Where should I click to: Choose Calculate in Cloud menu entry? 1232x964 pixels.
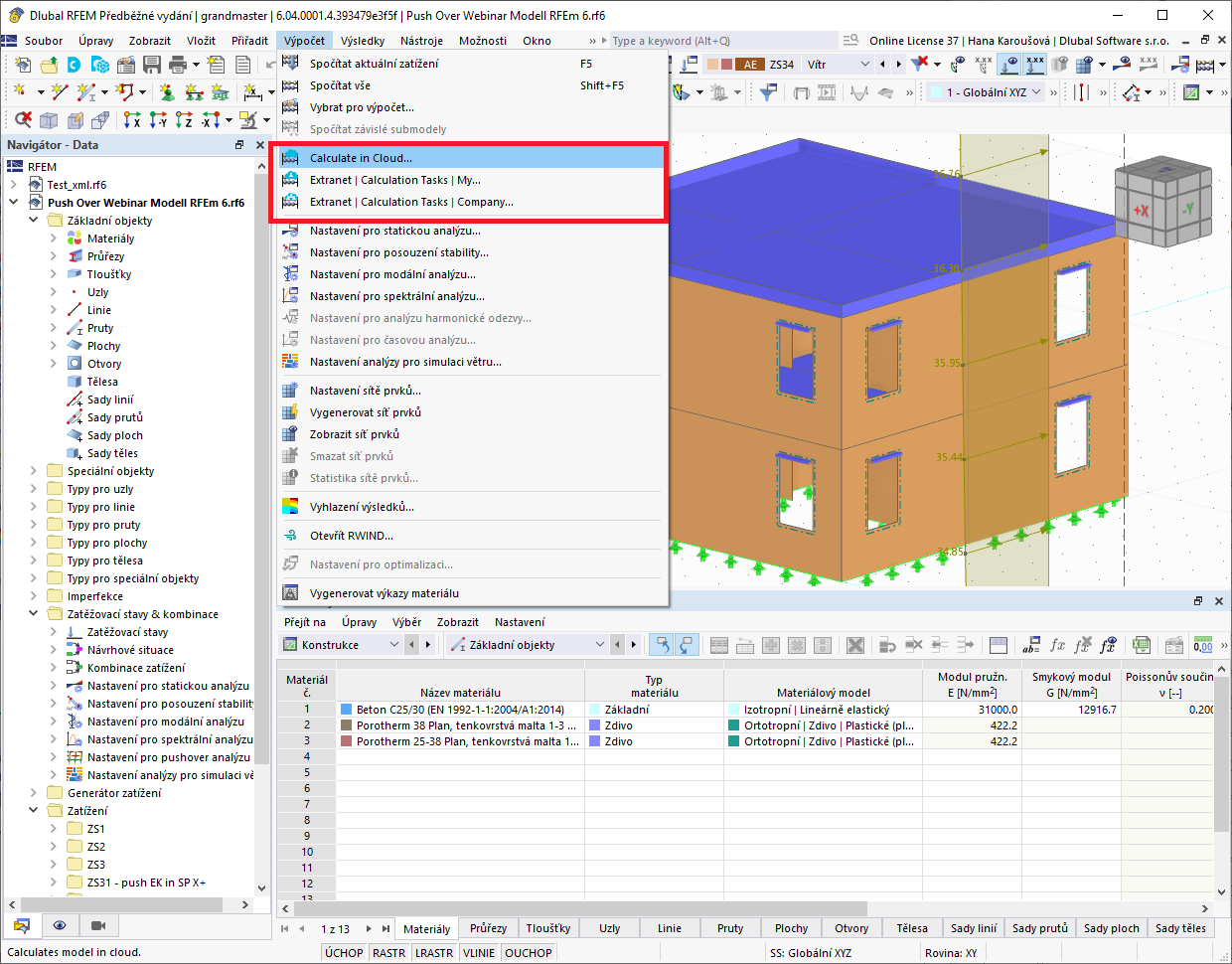pyautogui.click(x=471, y=158)
